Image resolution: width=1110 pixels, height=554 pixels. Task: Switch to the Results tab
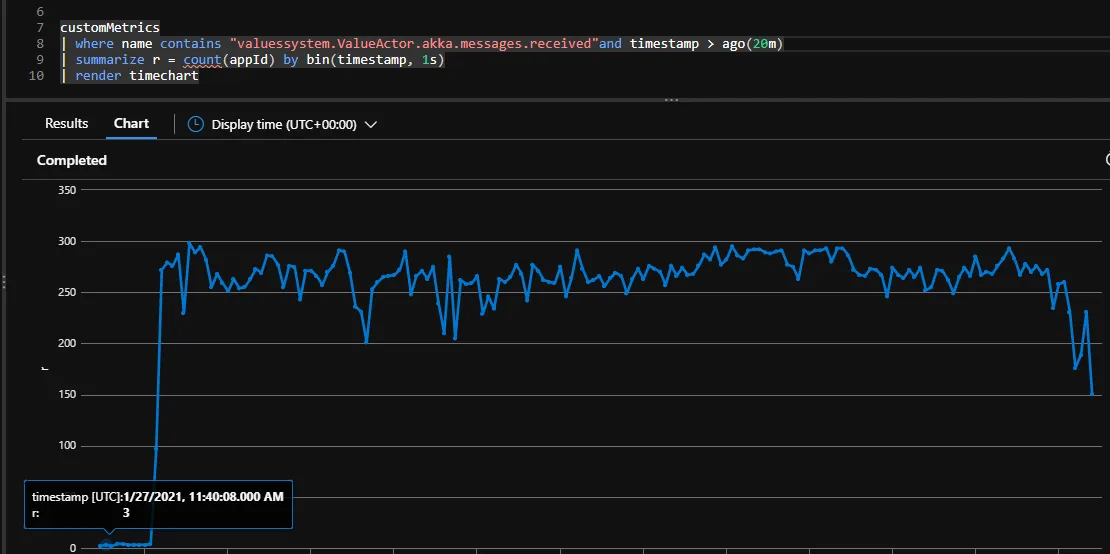point(67,124)
